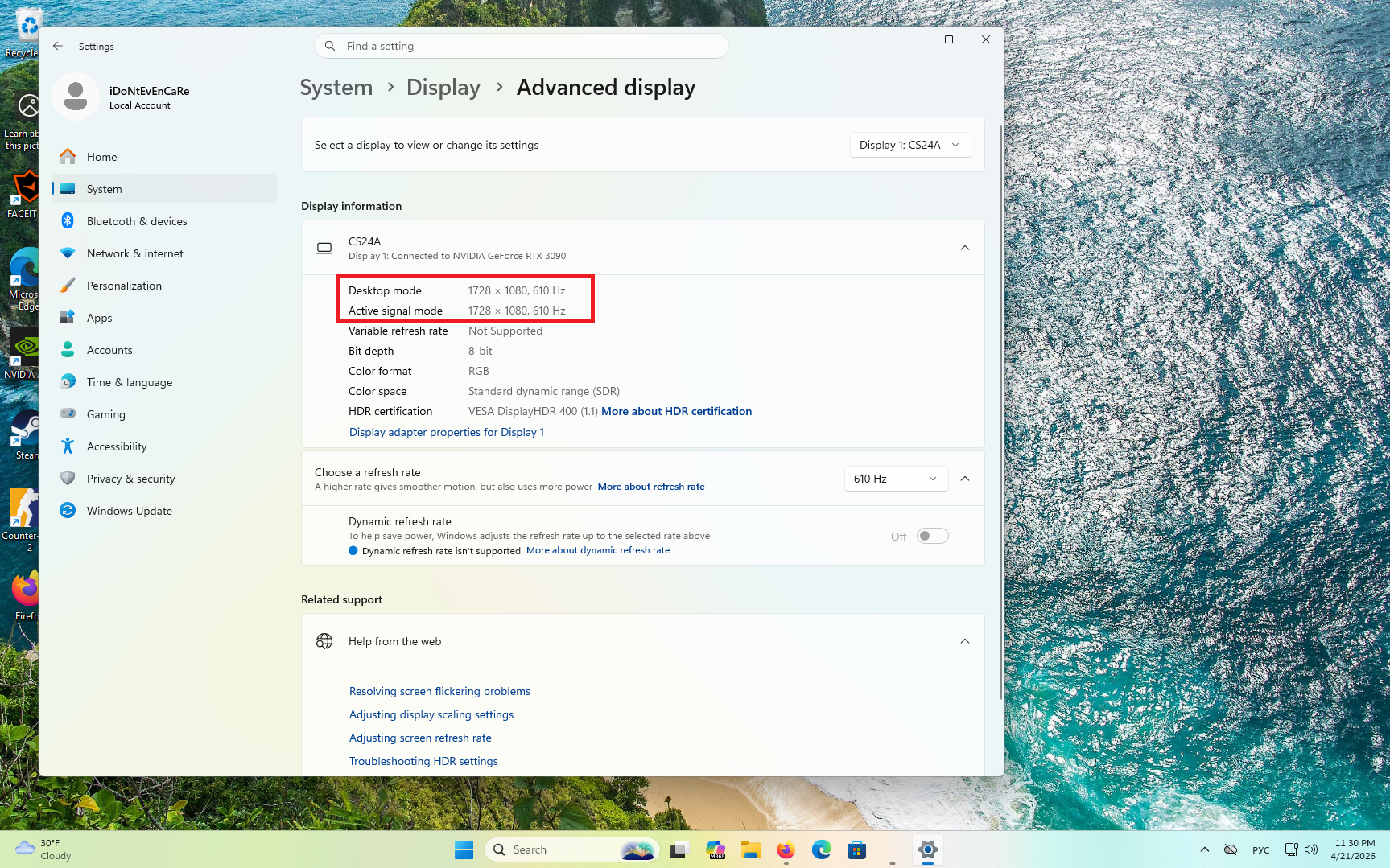Viewport: 1390px width, 868px height.
Task: Open Bluetooth & devices settings
Action: (x=164, y=220)
